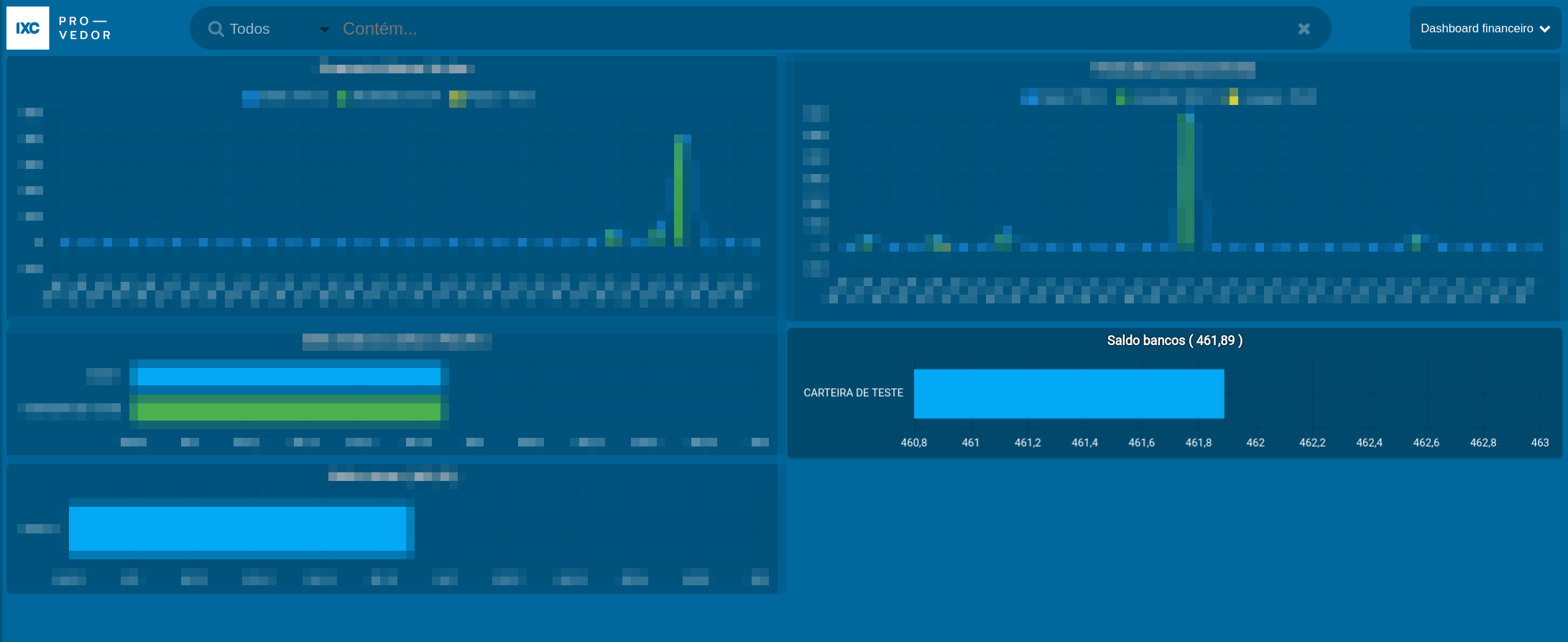1568x642 pixels.
Task: Click the 460,8 axis value
Action: tap(913, 443)
